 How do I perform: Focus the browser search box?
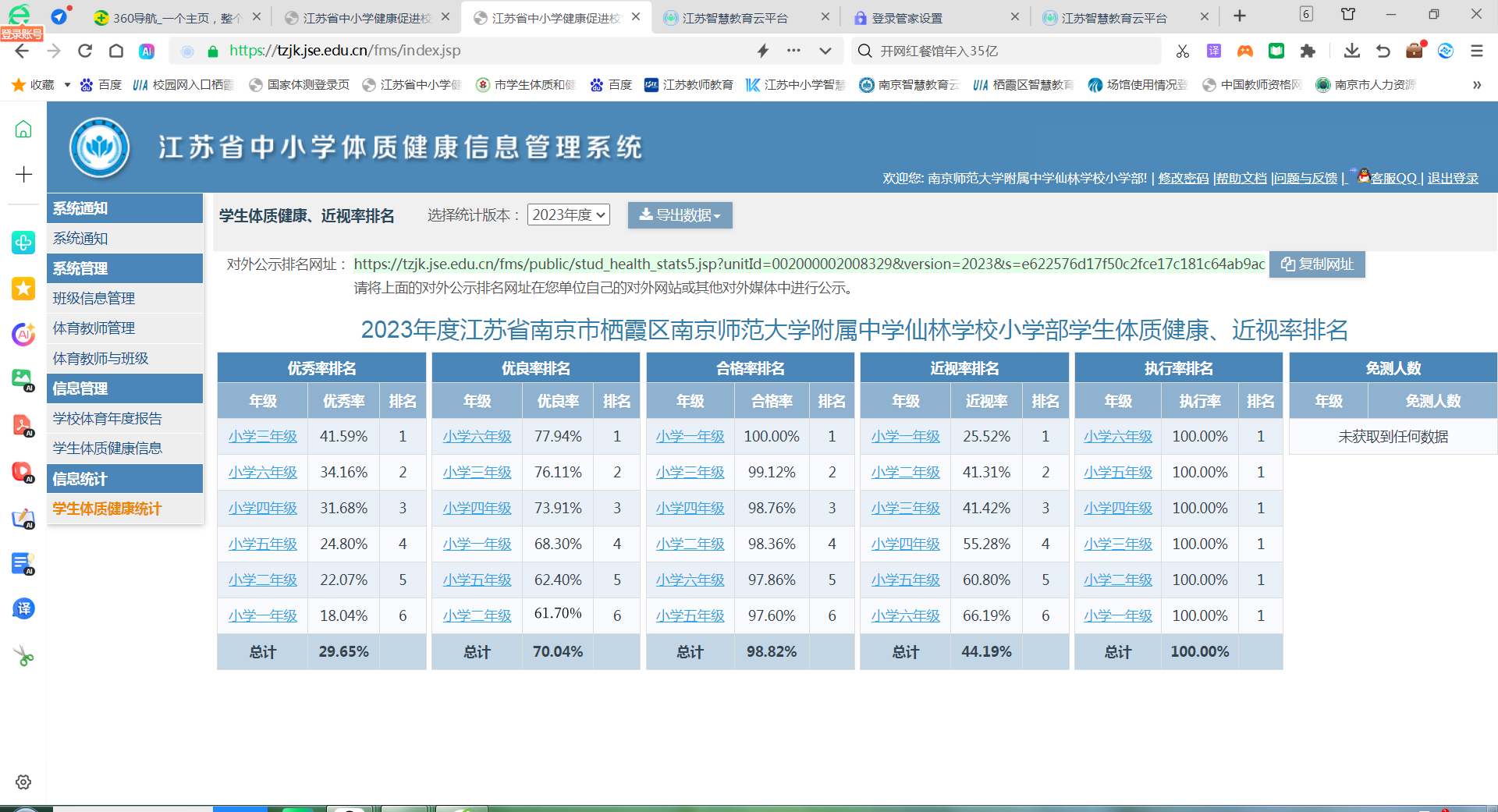click(1006, 51)
